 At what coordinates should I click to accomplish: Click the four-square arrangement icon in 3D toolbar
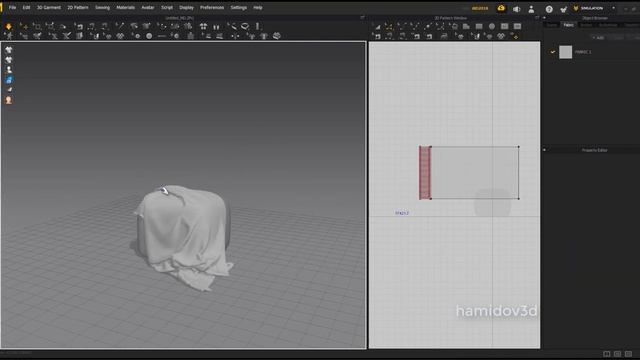coord(203,27)
